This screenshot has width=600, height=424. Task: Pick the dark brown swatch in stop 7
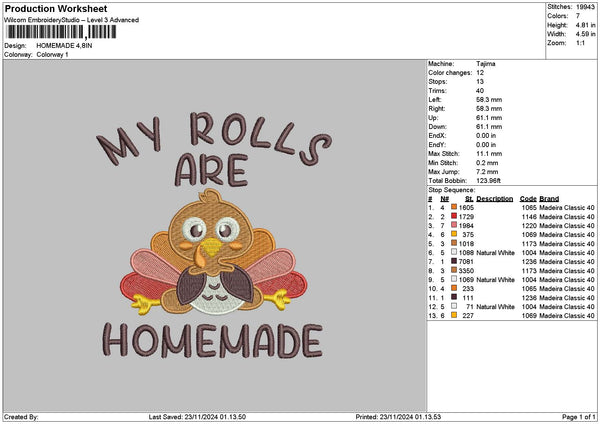[454, 261]
